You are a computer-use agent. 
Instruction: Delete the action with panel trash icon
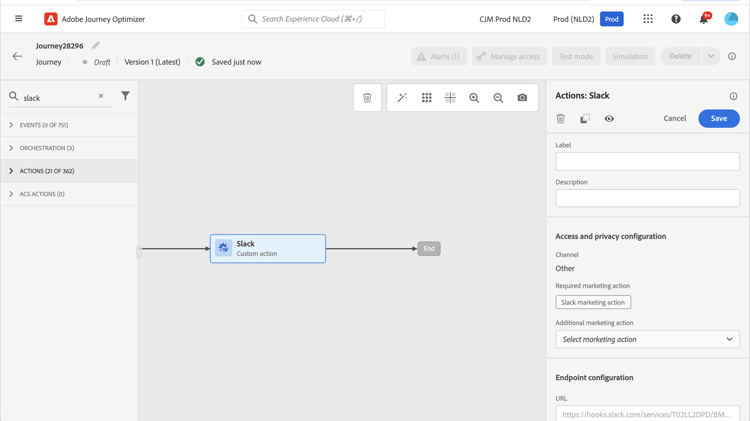tap(561, 119)
